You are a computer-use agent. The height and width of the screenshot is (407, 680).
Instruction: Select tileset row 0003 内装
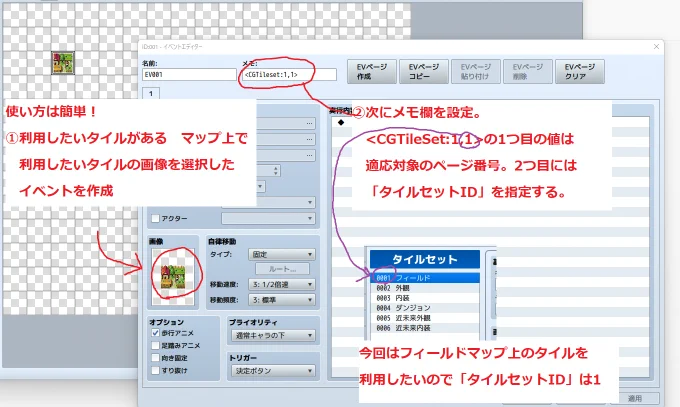[425, 298]
